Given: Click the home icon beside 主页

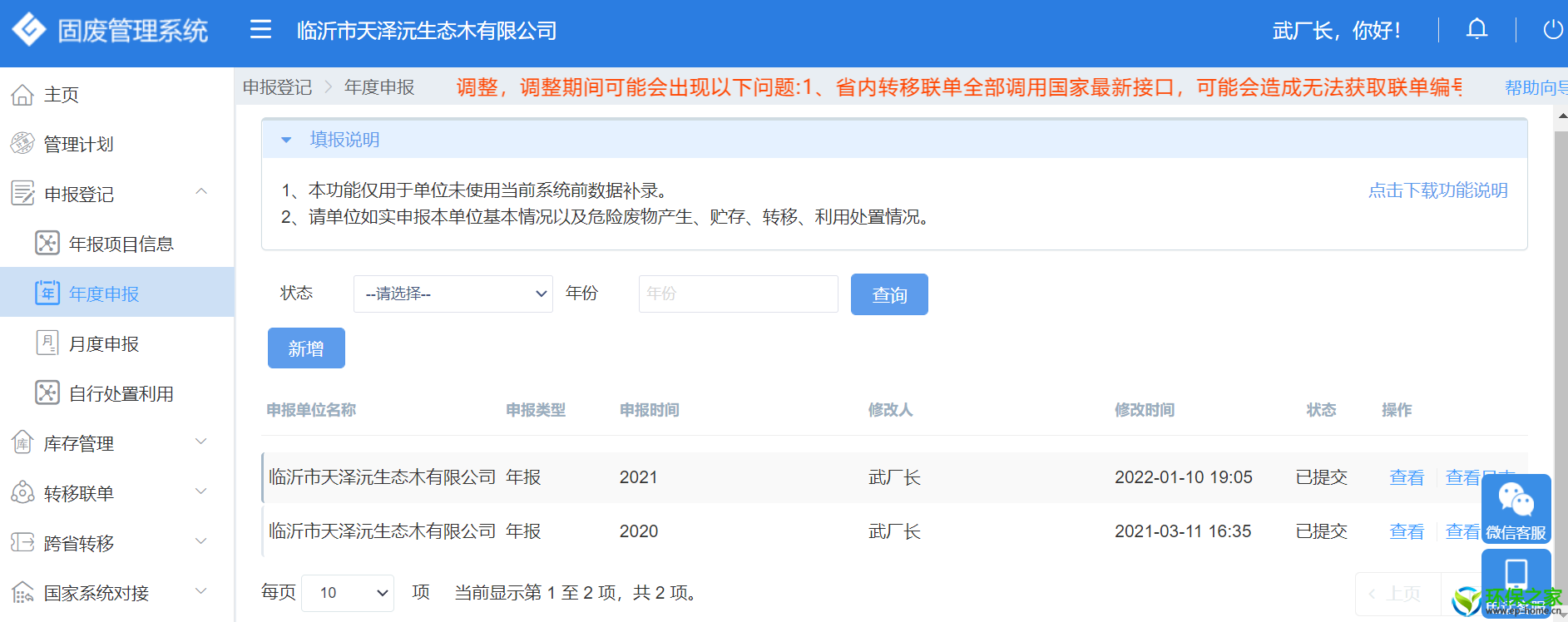Looking at the screenshot, I should tap(22, 95).
